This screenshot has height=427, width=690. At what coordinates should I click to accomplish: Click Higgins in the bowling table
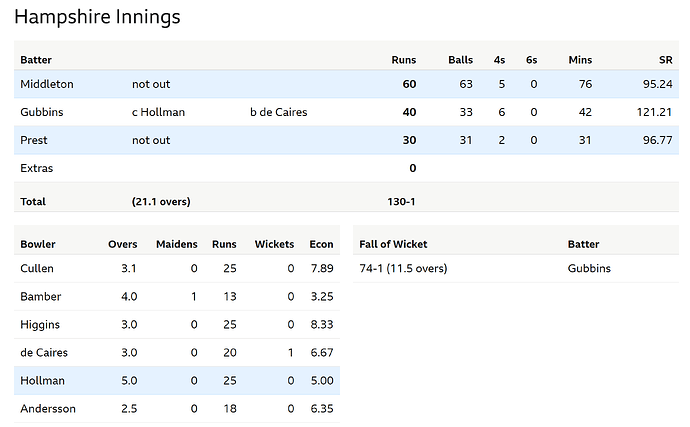40,324
